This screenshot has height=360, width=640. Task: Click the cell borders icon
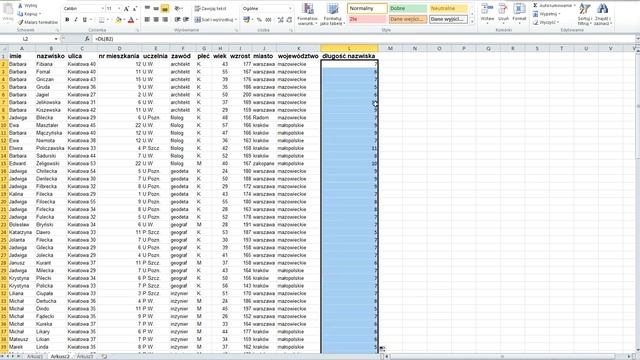[x=101, y=20]
